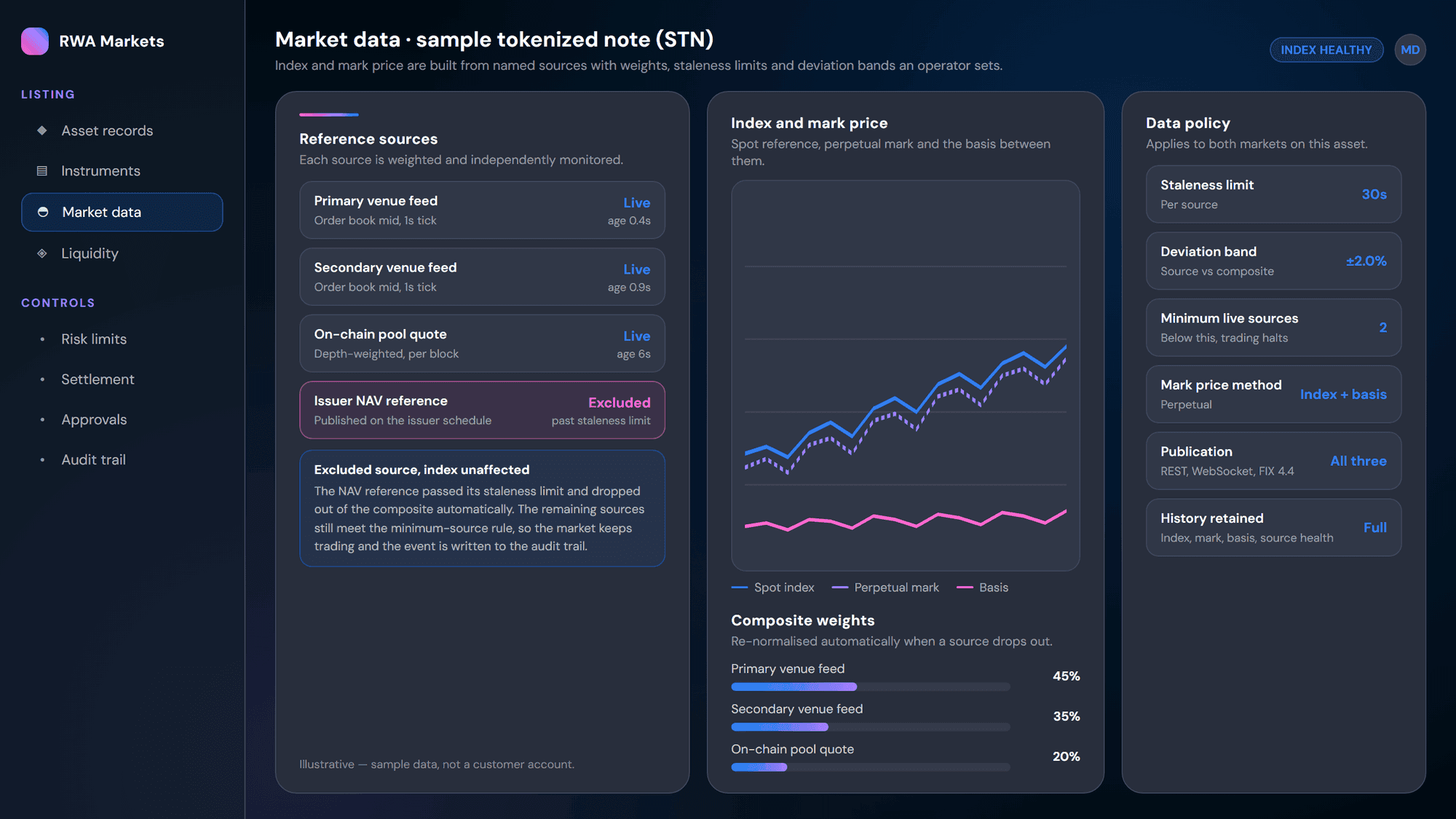
Task: Click the On-chain pool quote weight bar
Action: pos(870,767)
